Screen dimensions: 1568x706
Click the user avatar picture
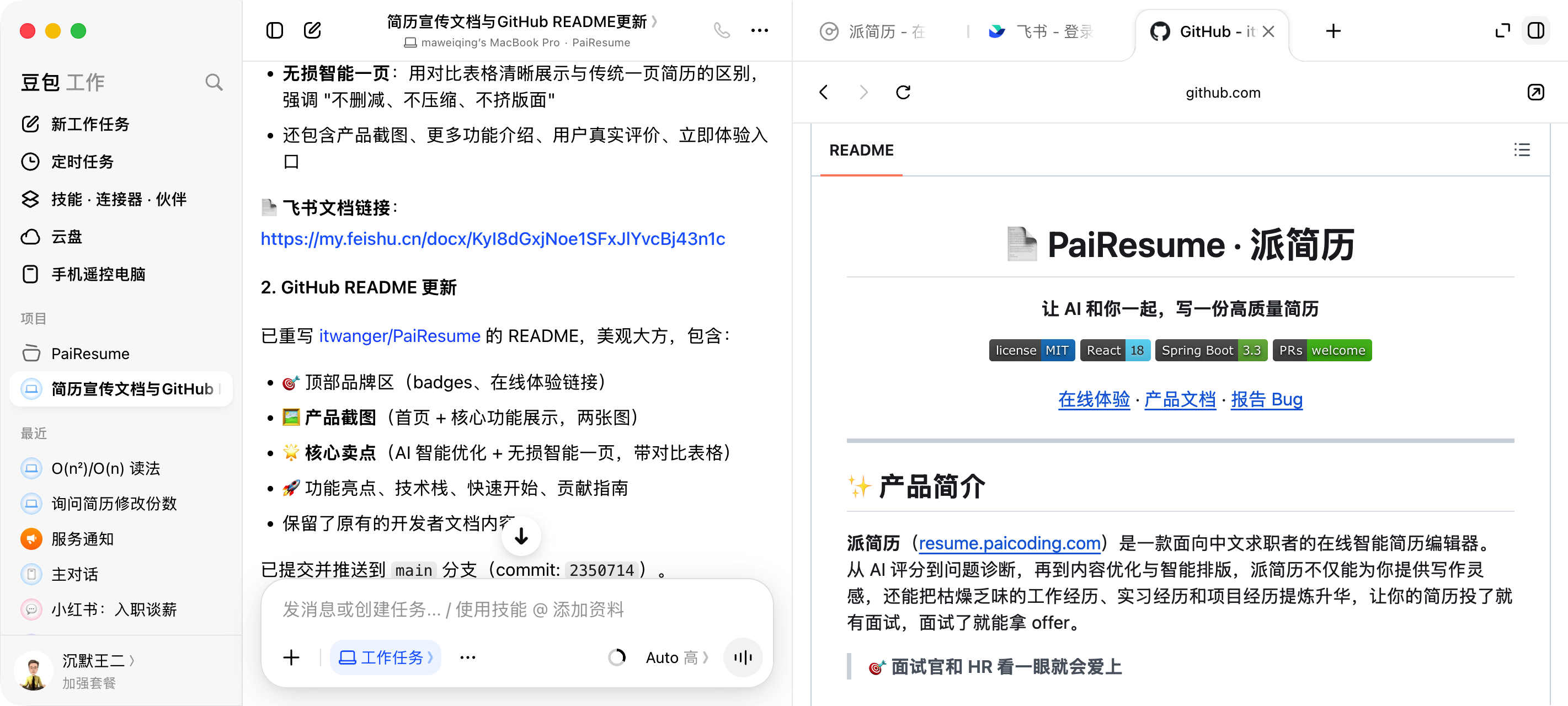tap(33, 671)
